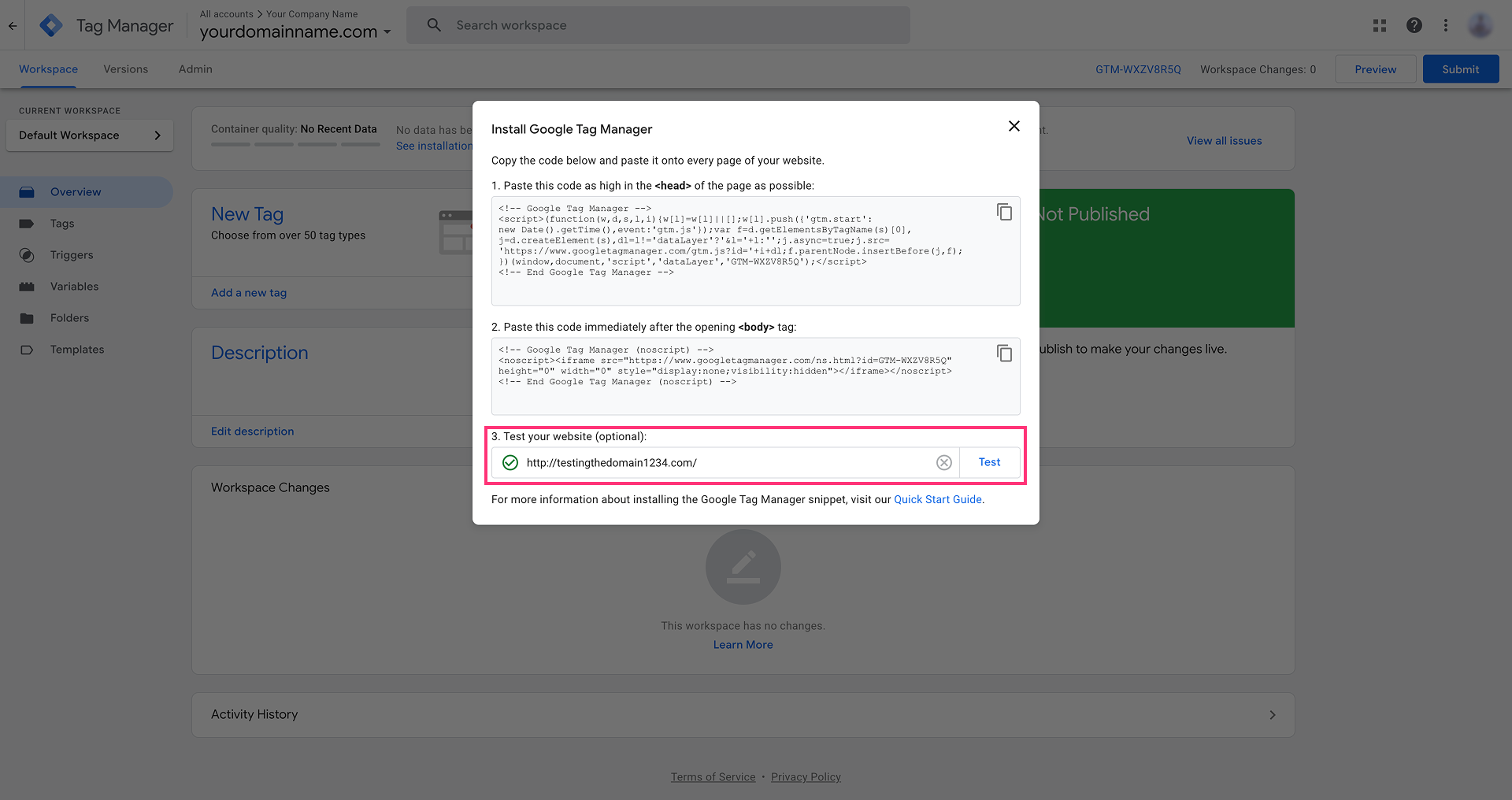
Task: Open Terms of Service link
Action: [x=713, y=777]
